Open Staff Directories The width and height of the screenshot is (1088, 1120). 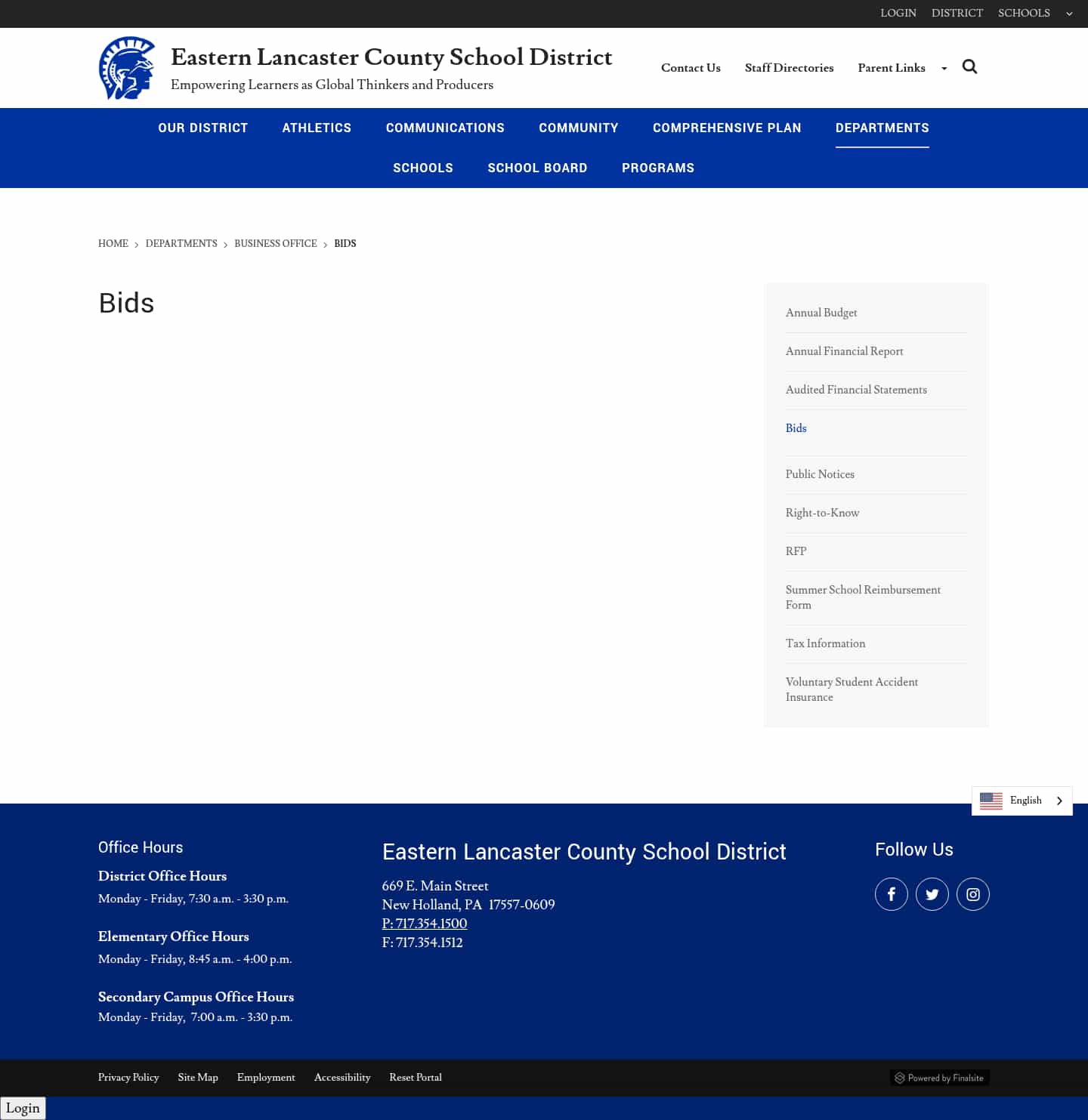789,68
